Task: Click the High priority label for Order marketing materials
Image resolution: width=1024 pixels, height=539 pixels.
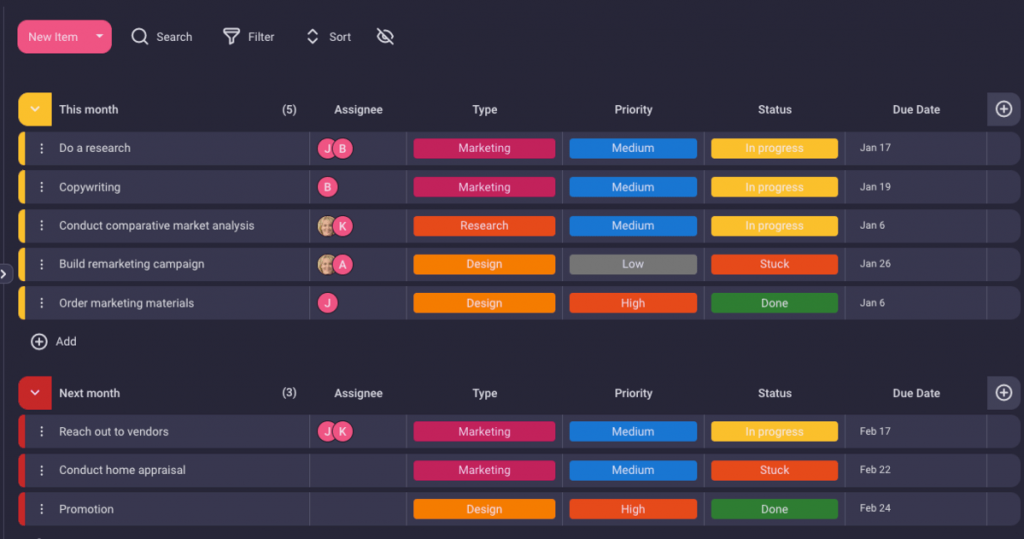Action: pos(633,303)
